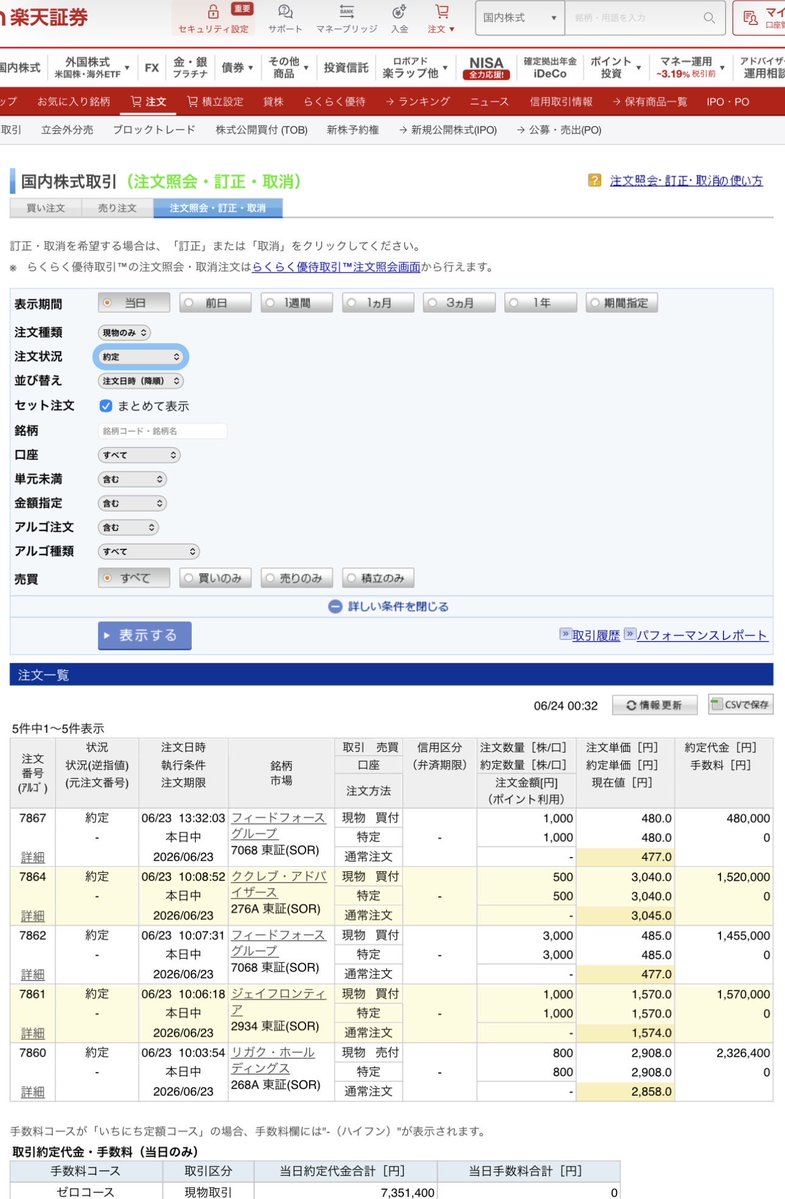Screen dimensions: 785x1199
Task: Open ククレブ・アドバイザーズ stock link
Action: coord(278,884)
